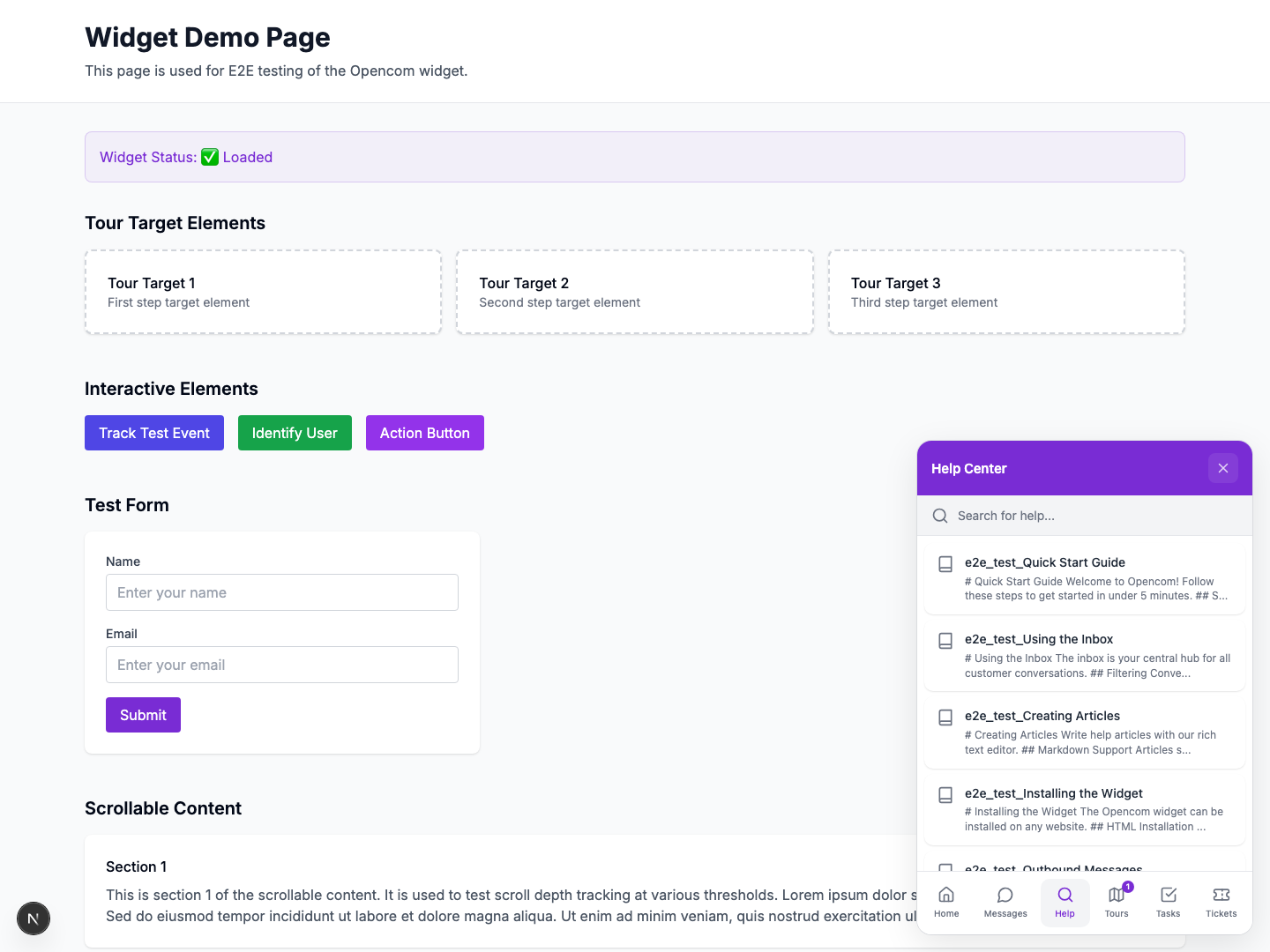Screen dimensions: 1270x952
Task: Open the e2e_test_Using the Inbox article
Action: [x=1084, y=654]
